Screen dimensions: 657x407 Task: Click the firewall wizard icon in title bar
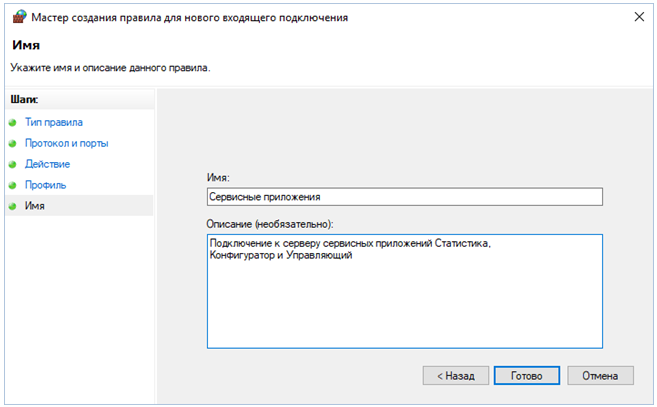tap(18, 18)
